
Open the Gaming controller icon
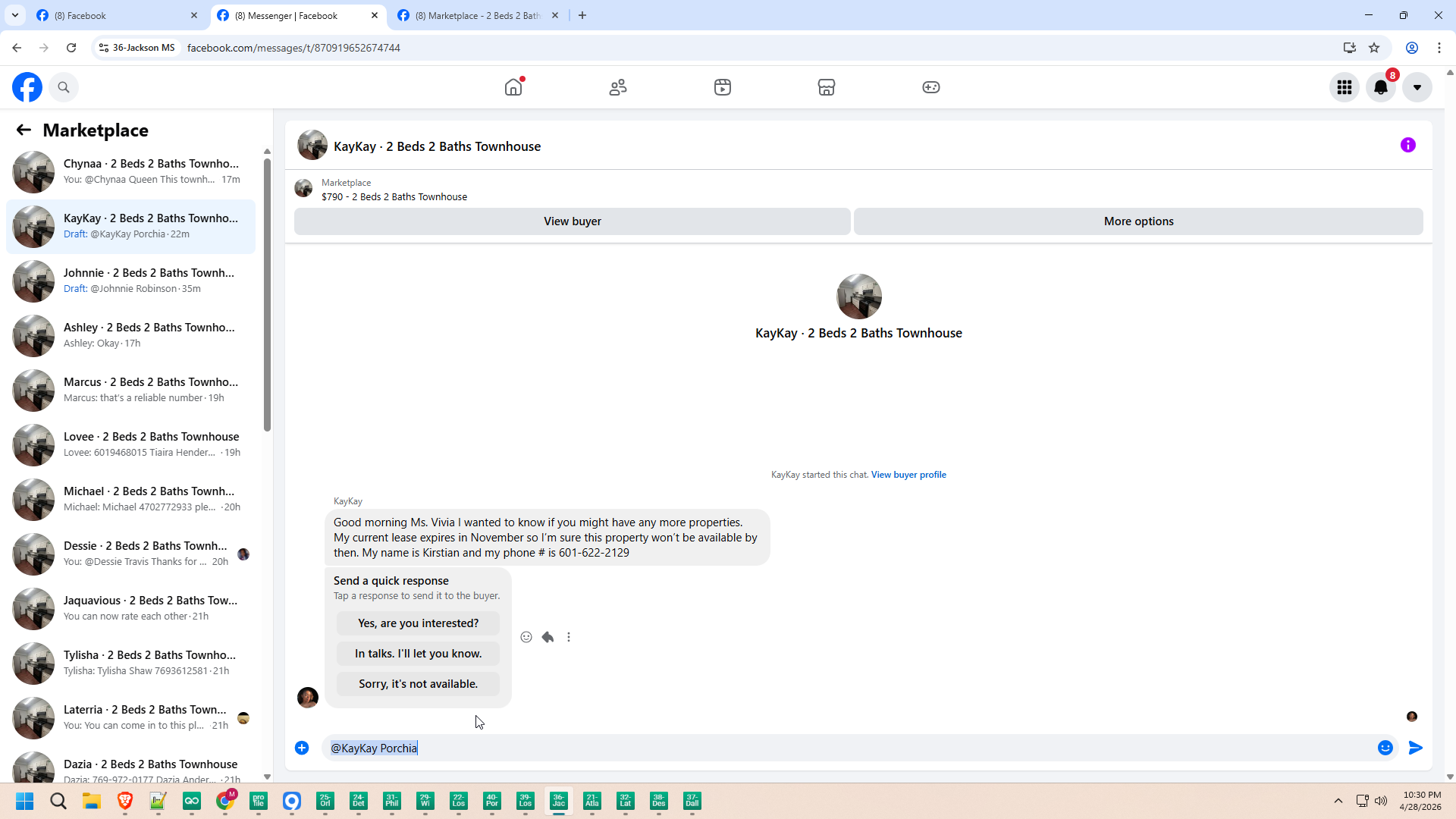[931, 87]
